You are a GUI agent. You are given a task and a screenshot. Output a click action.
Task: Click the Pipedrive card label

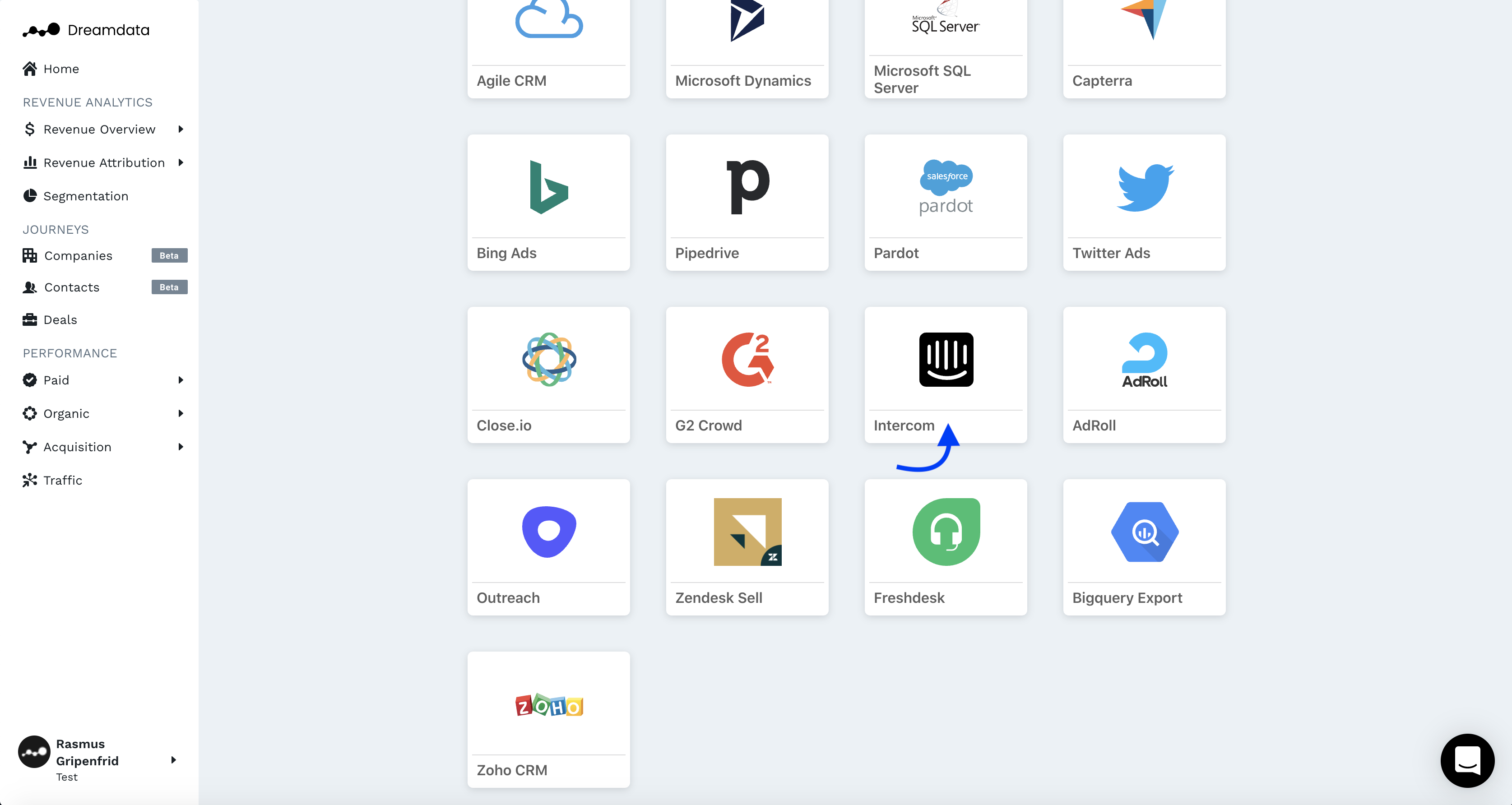tap(707, 253)
